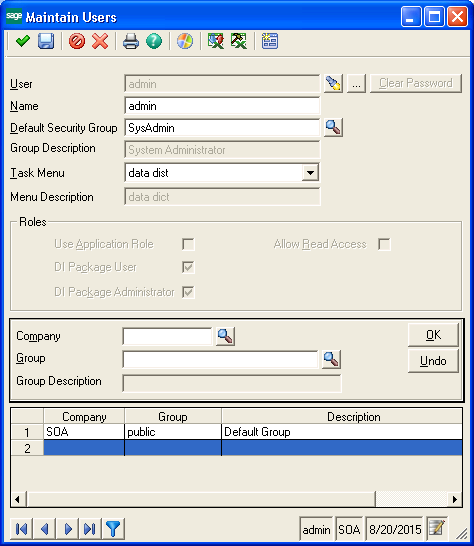Open help via green question mark icon
Image resolution: width=474 pixels, height=546 pixels.
tap(154, 41)
